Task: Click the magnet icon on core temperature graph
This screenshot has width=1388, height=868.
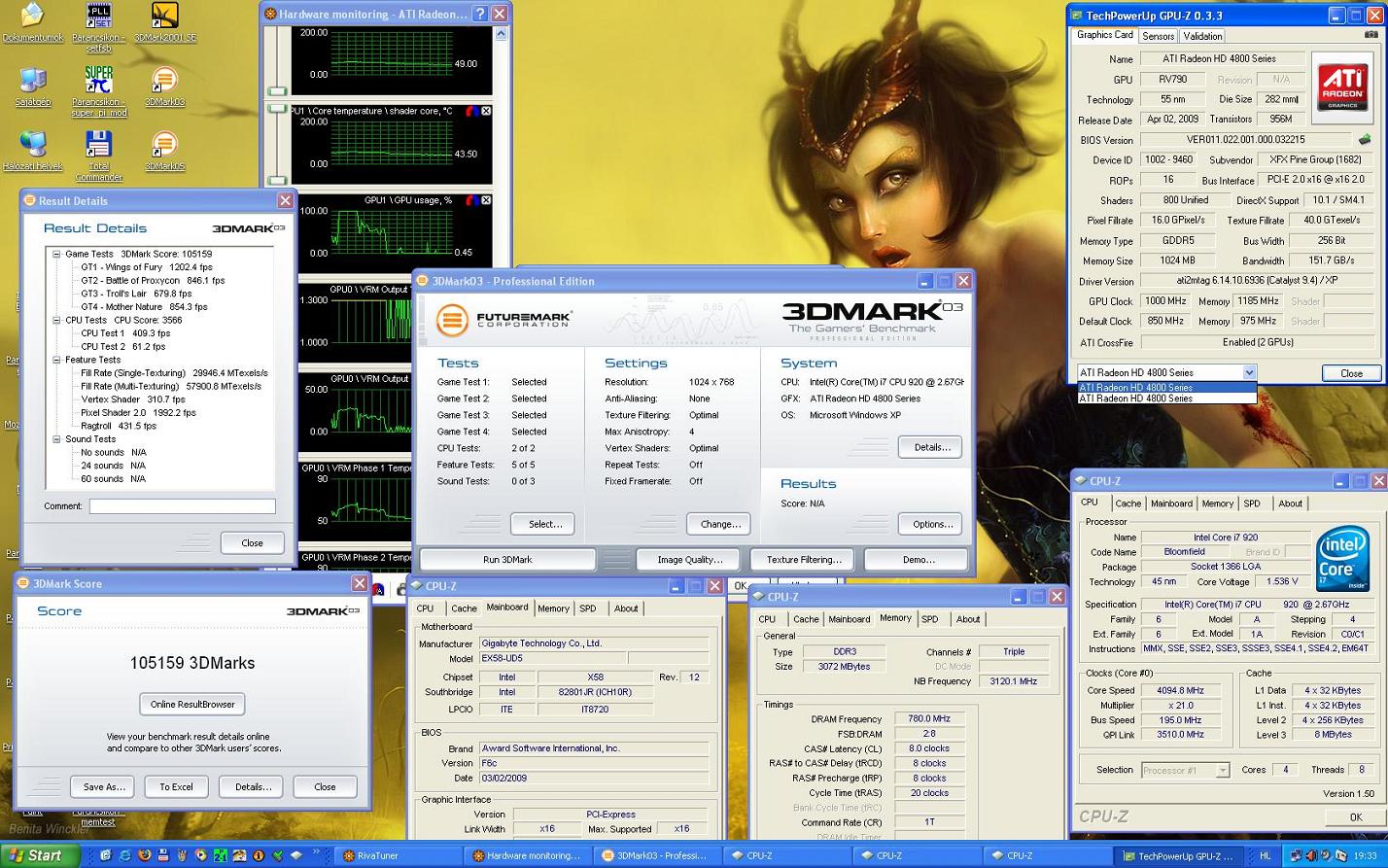Action: coord(471,111)
